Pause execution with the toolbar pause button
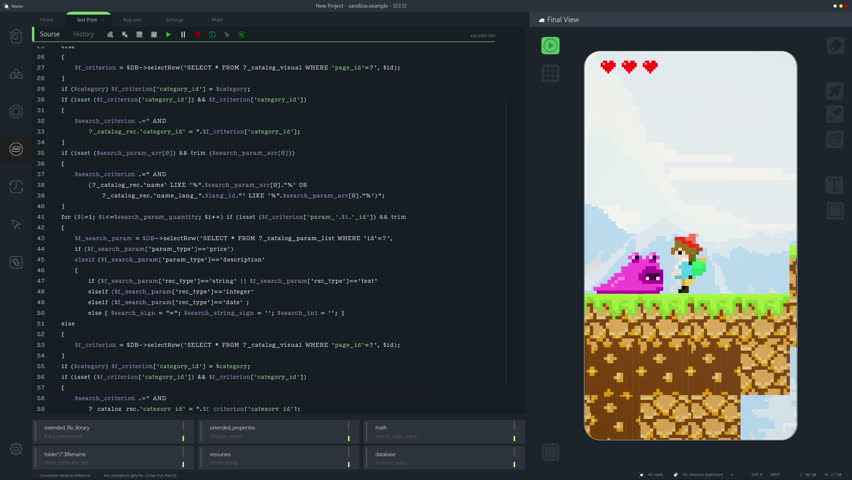 click(183, 35)
